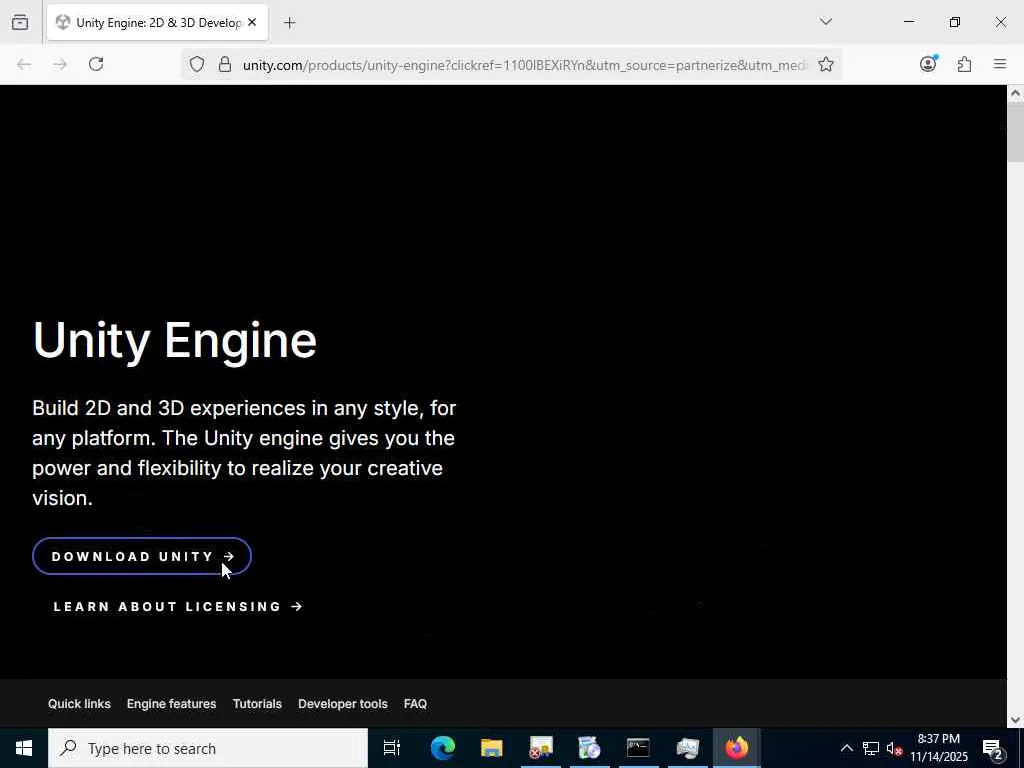Click the page scrollbar up arrow
This screenshot has width=1024, height=768.
point(1015,93)
